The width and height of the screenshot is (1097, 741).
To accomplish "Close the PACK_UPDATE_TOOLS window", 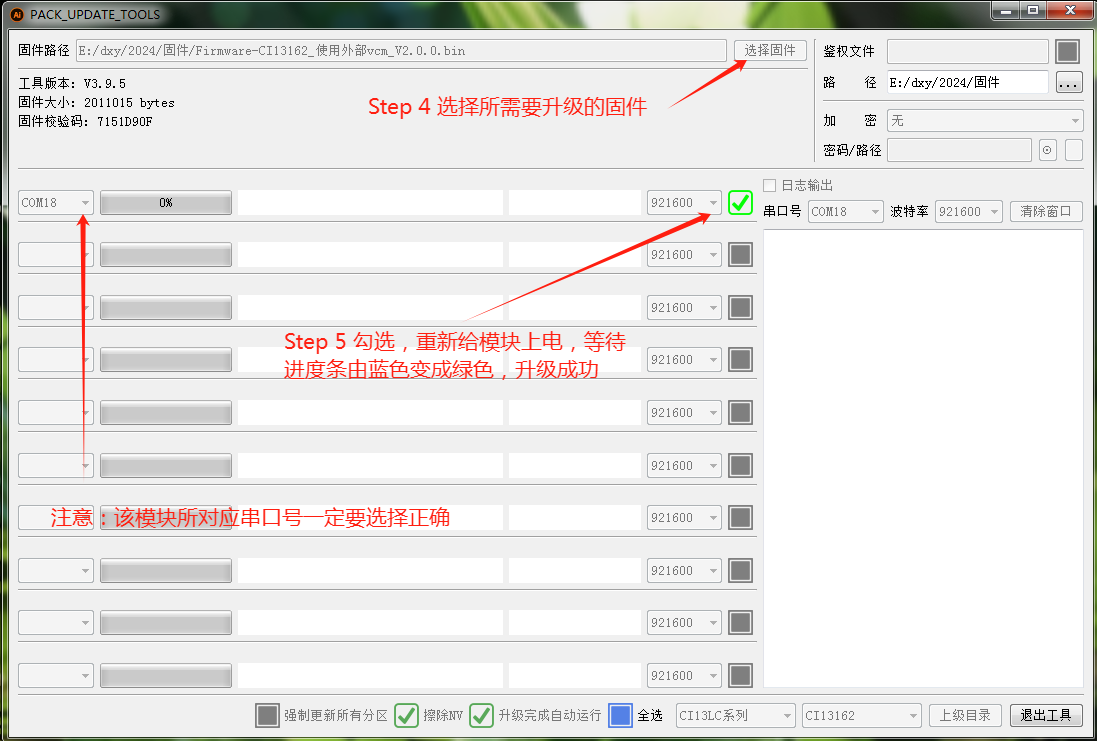I will click(x=1070, y=10).
